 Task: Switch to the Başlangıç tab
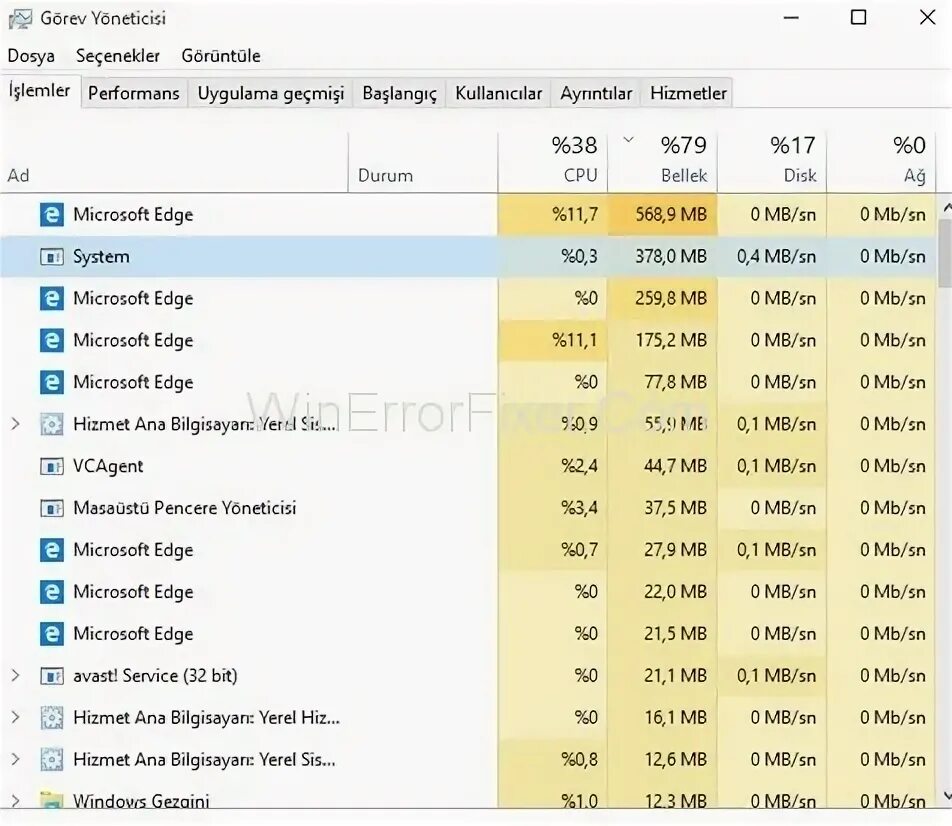point(400,93)
